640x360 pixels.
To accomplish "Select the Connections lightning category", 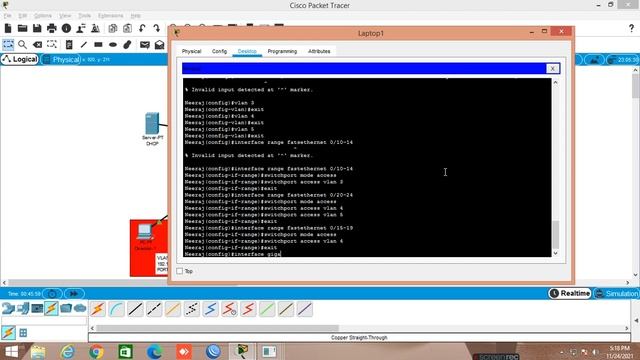I will pyautogui.click(x=51, y=309).
